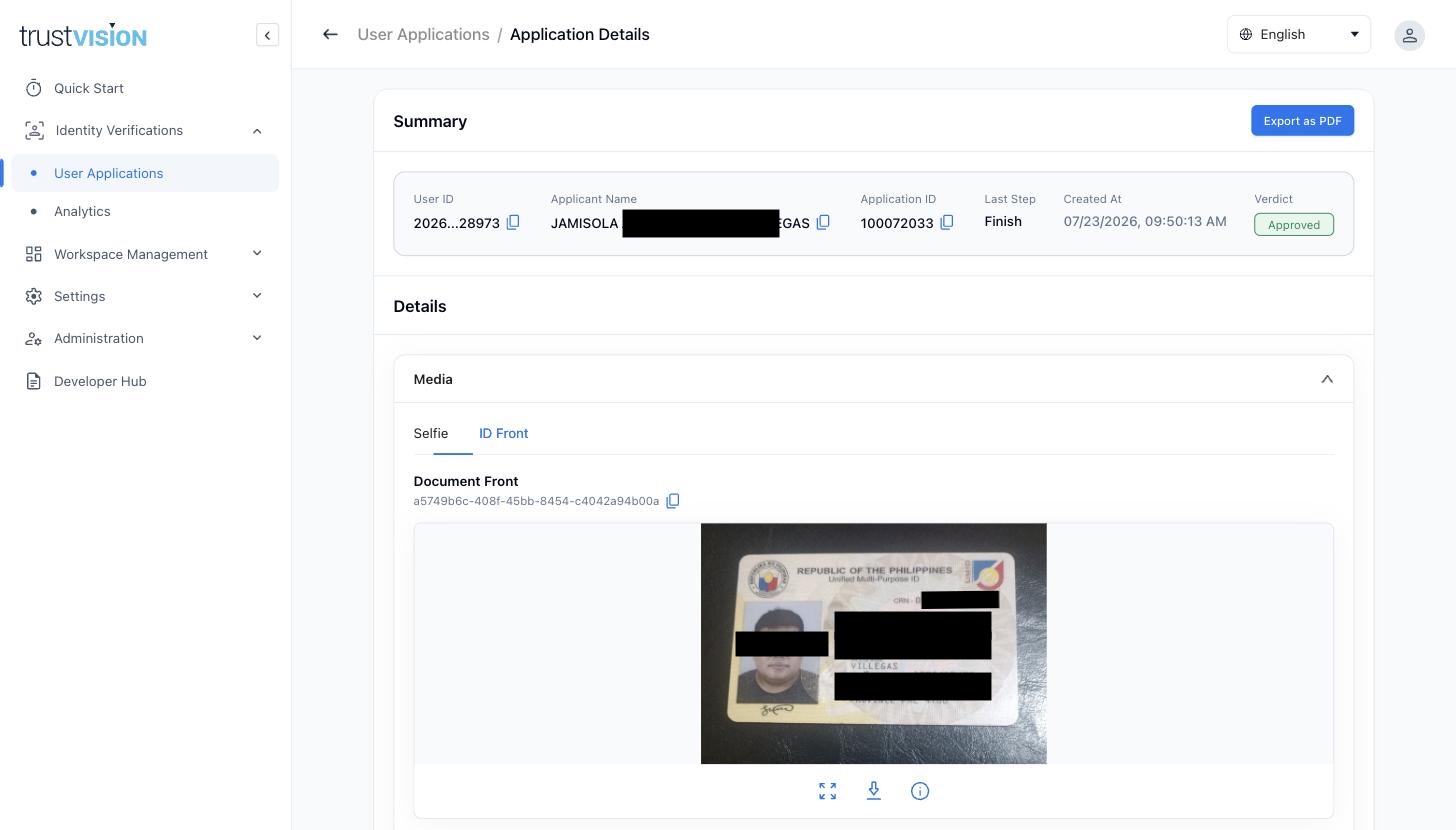Expand the Administration section

point(257,338)
